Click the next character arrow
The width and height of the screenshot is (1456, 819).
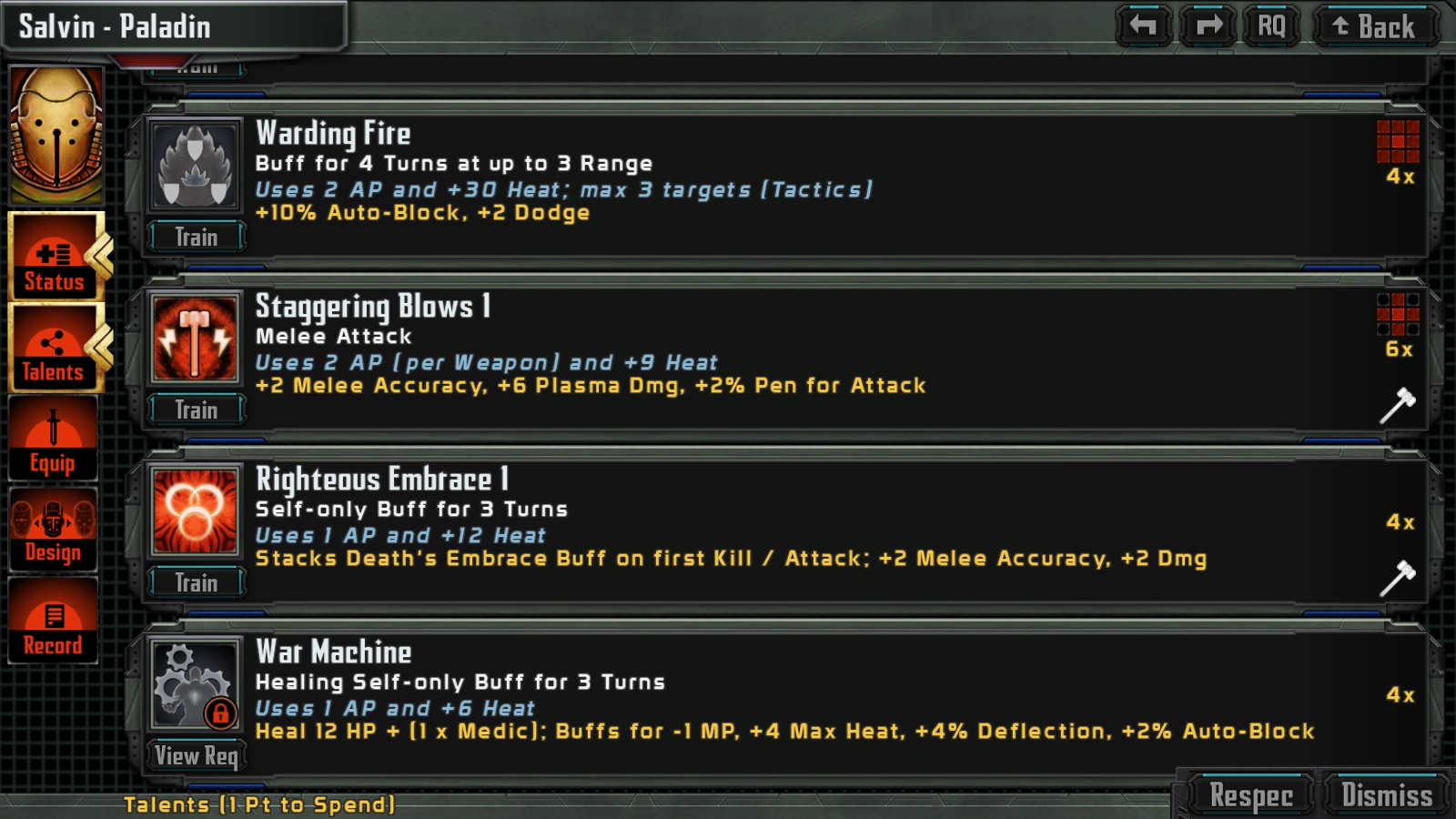tap(1208, 25)
